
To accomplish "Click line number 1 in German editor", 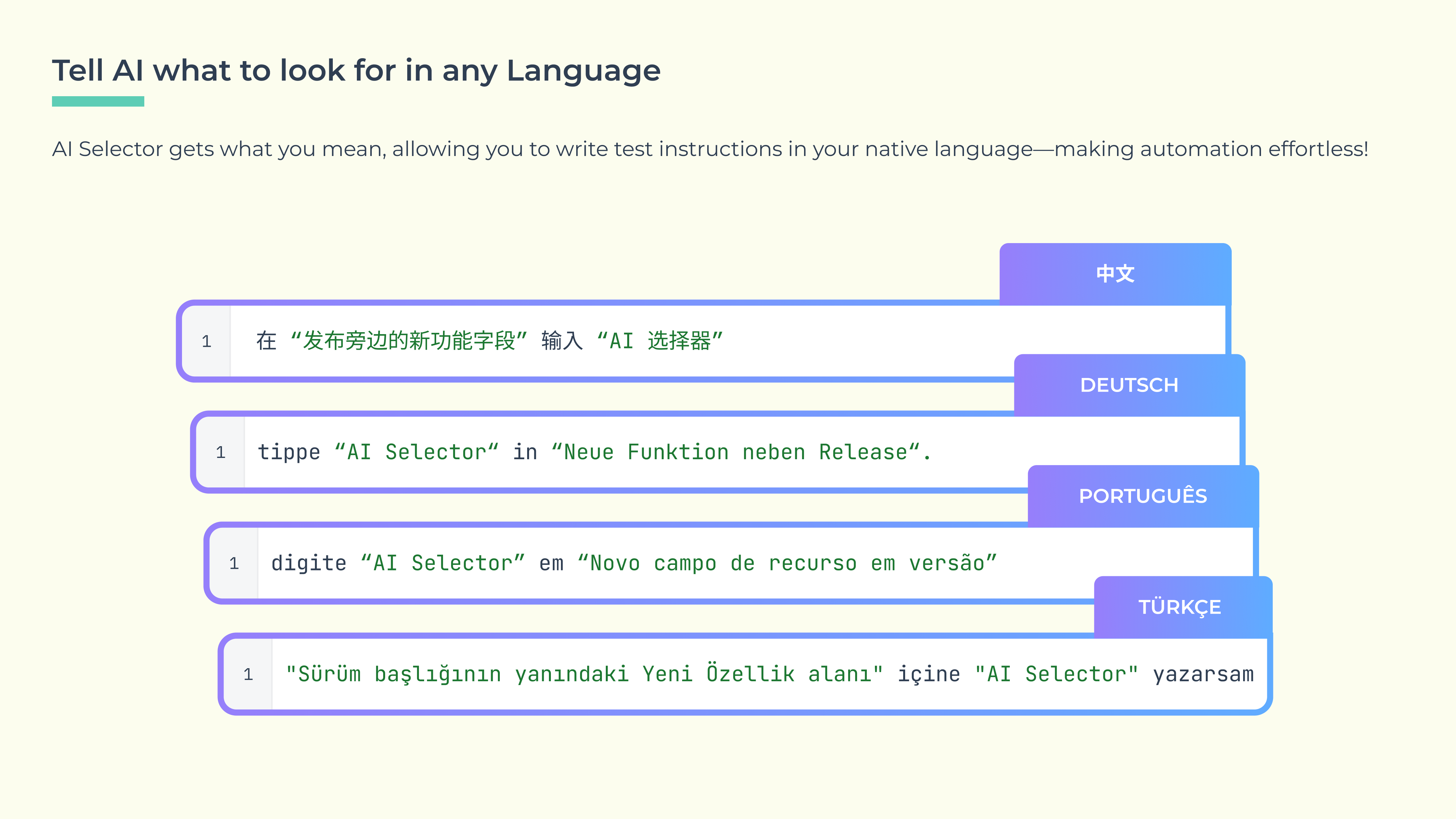I will [x=220, y=452].
